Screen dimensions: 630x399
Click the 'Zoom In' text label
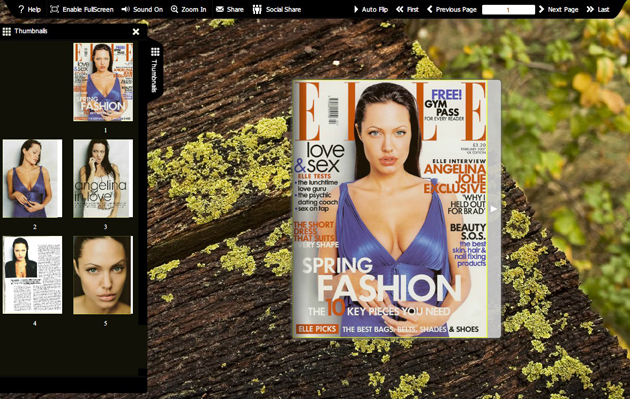(194, 9)
